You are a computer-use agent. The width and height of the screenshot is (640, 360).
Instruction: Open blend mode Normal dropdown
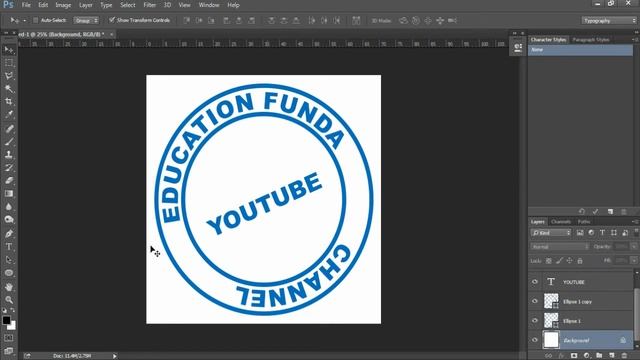(x=560, y=247)
